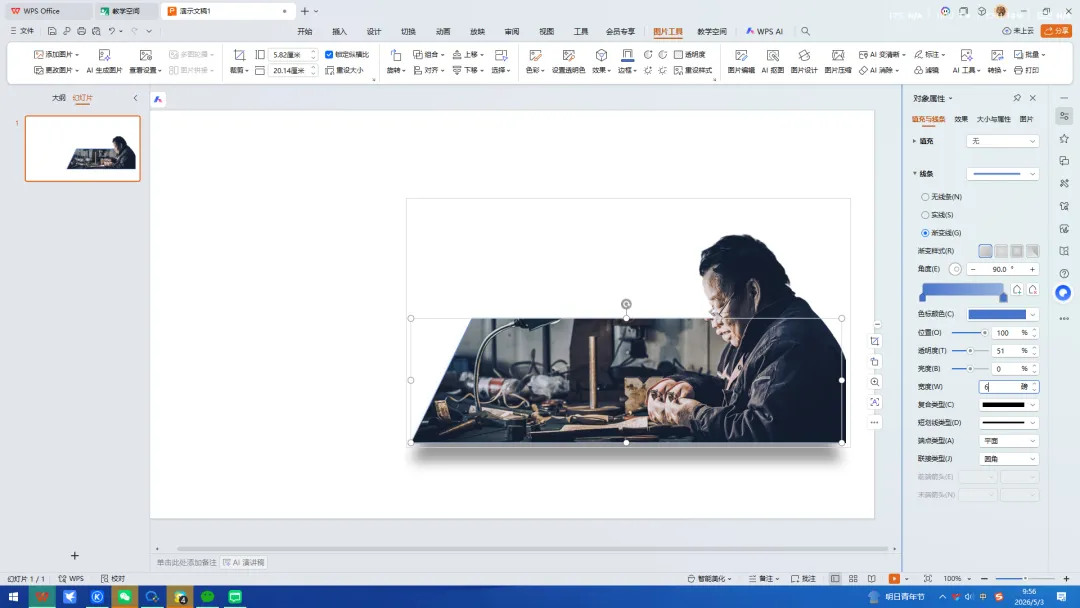Click the 打印 print button in ribbon

(1026, 70)
